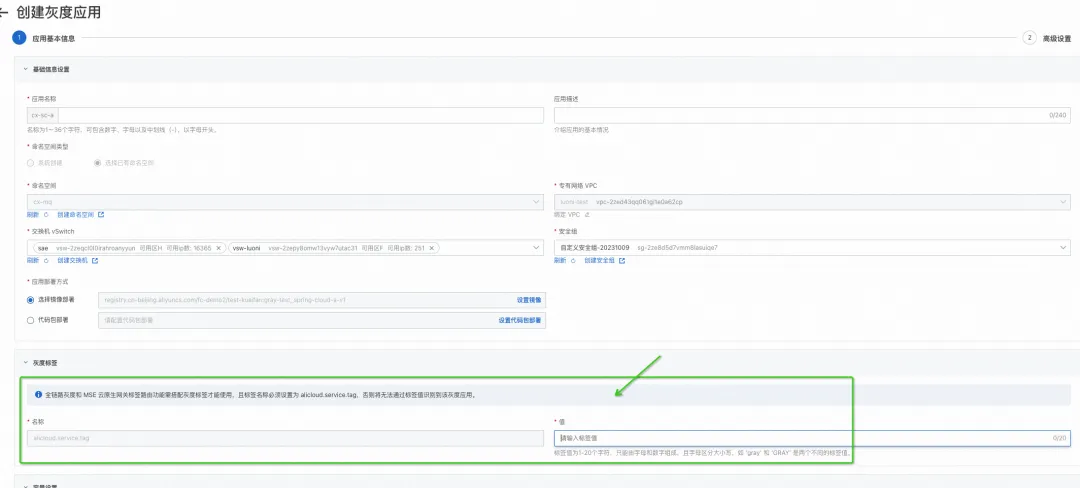The width and height of the screenshot is (1080, 488).
Task: Click the 设置代码包部署 link
Action: [520, 320]
